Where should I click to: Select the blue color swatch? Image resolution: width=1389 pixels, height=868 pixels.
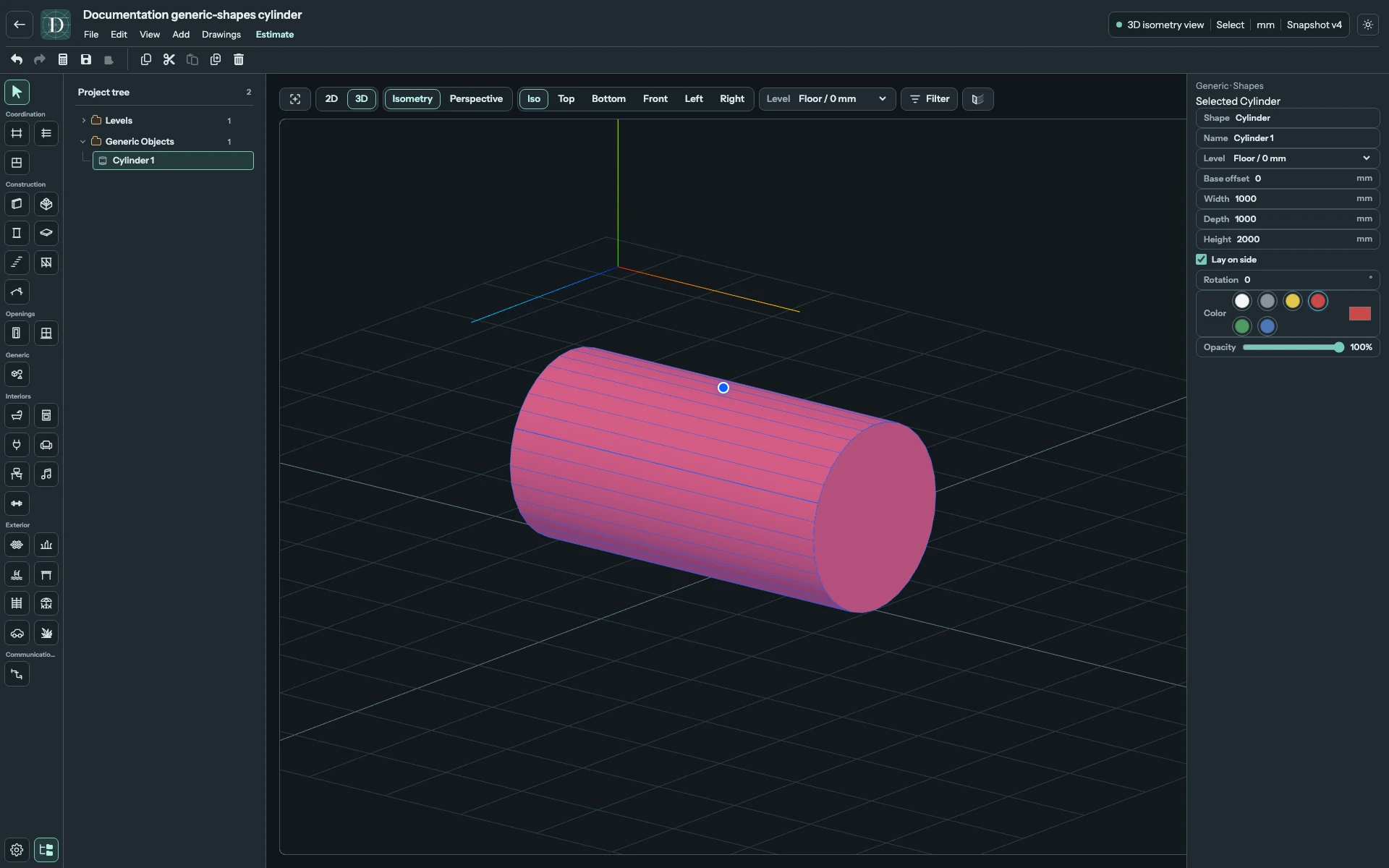(1267, 326)
